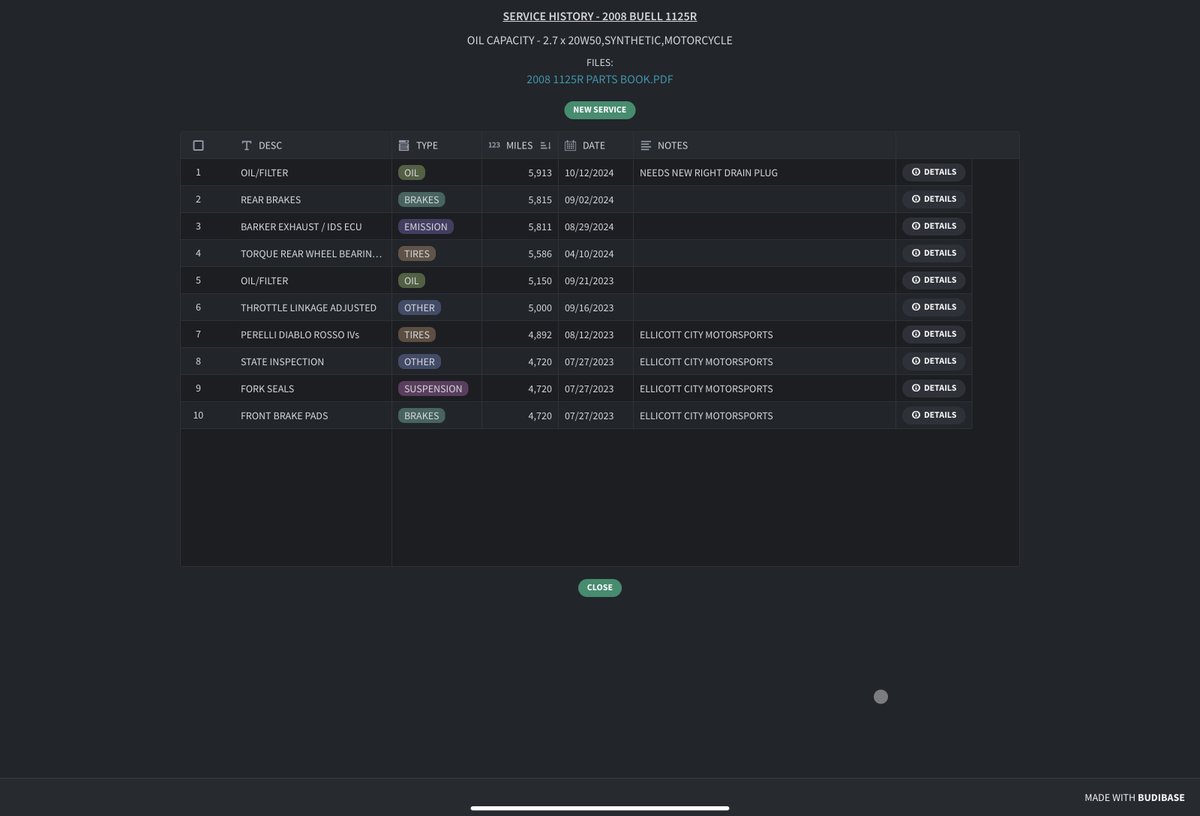
Task: Click the gray circular indicator on the right side
Action: point(879,695)
